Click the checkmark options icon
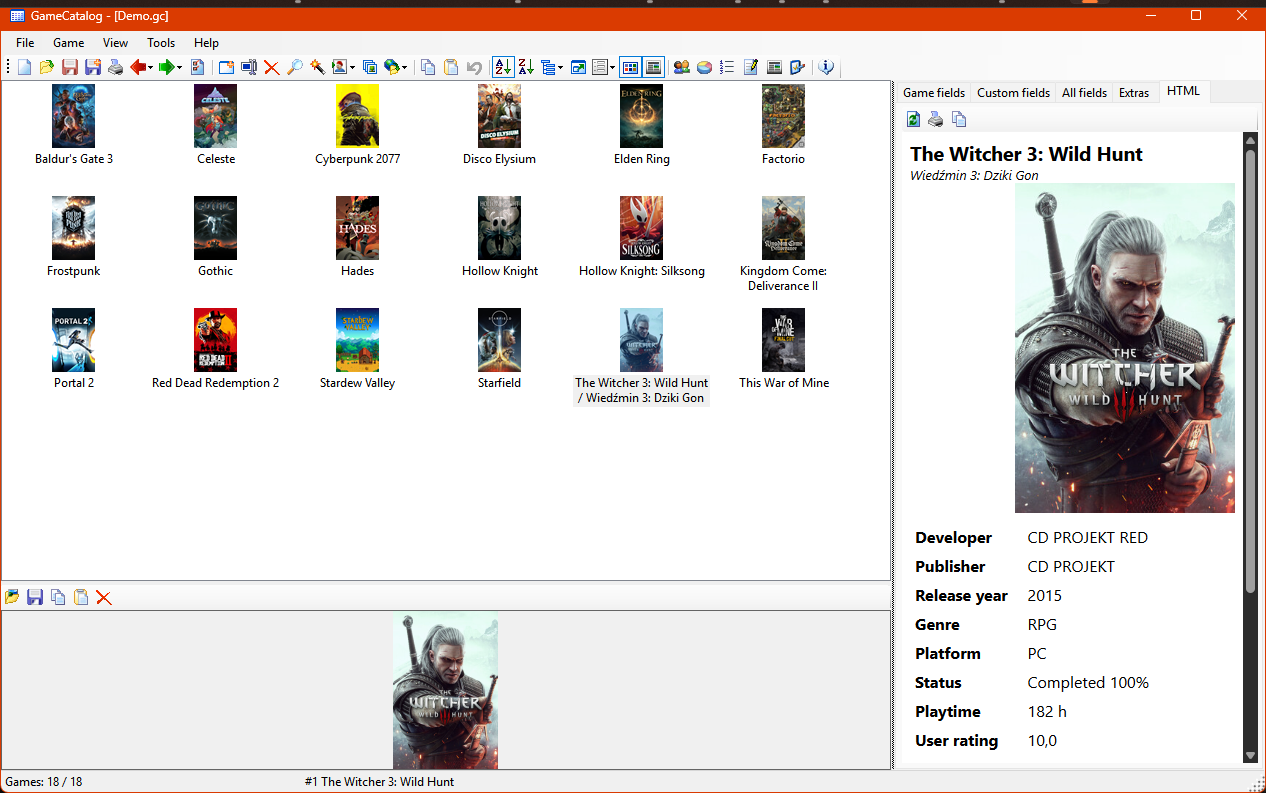Viewport: 1266px width, 793px height. [797, 67]
